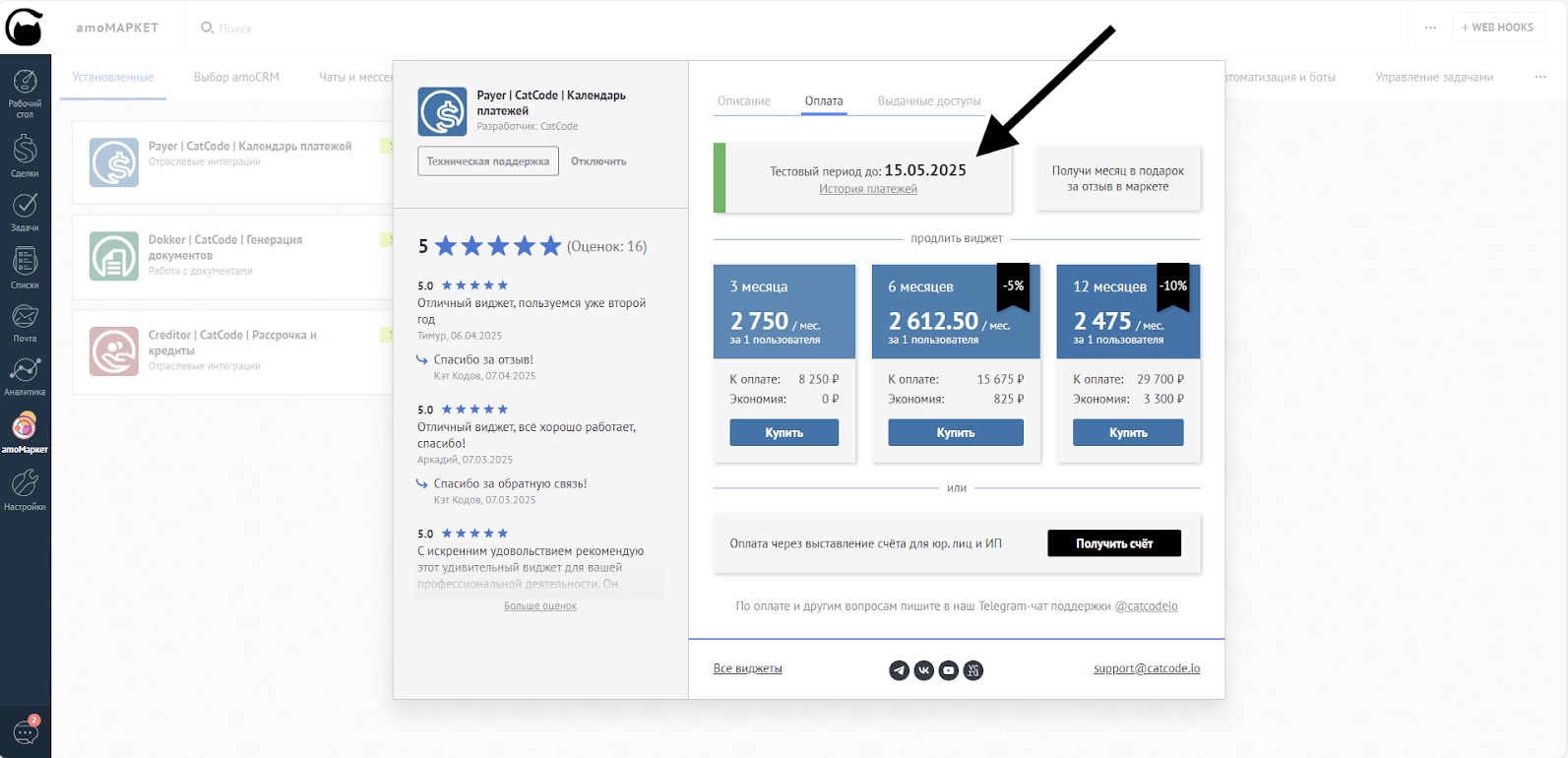The height and width of the screenshot is (758, 1568).
Task: Open the @catcodeio Telegram support link
Action: pyautogui.click(x=1147, y=606)
